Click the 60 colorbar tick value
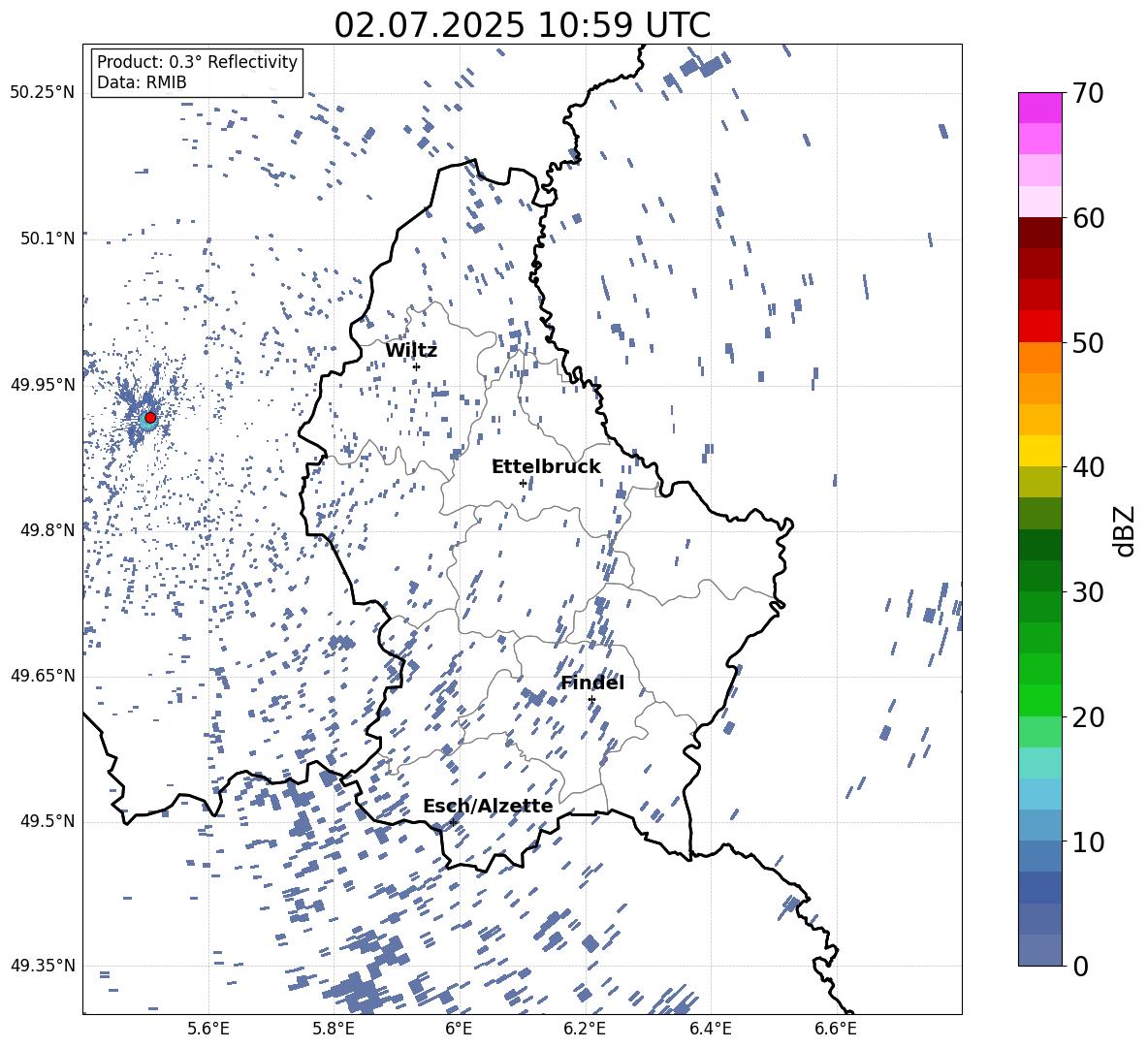Image resolution: width=1148 pixels, height=1048 pixels. pos(1088,218)
